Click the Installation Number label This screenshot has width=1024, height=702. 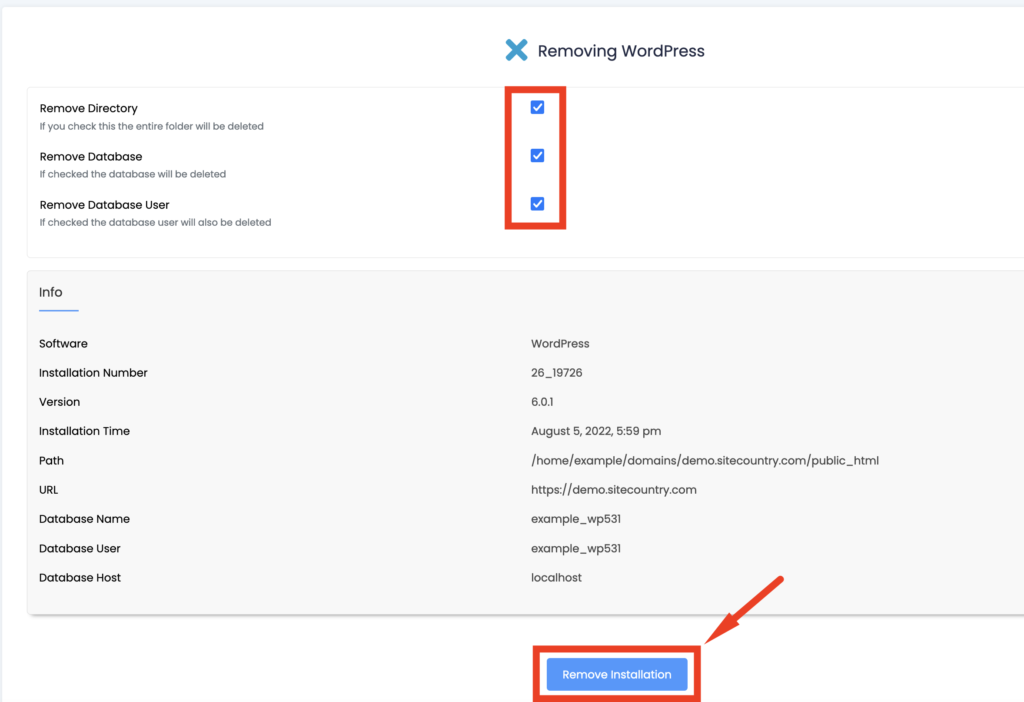click(93, 373)
